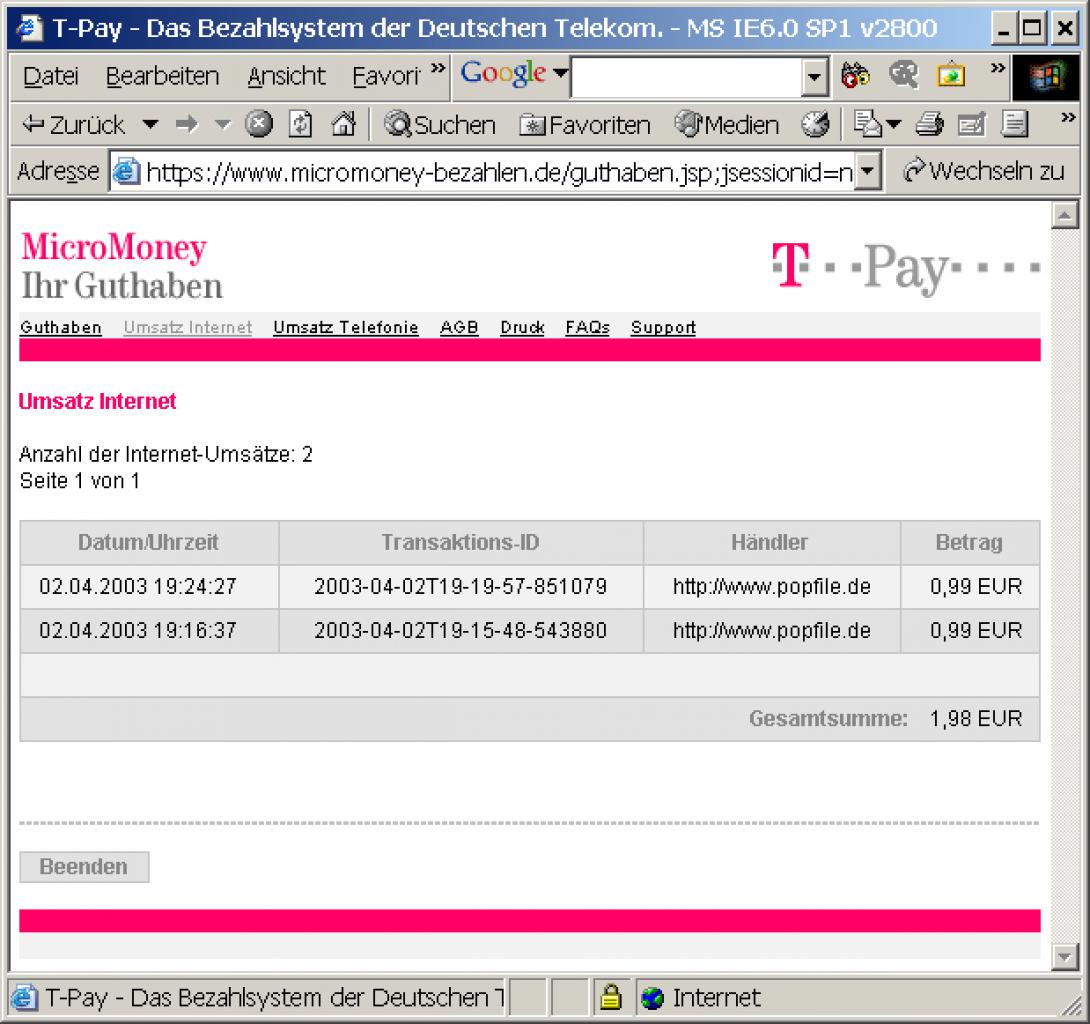
Task: Click the Google toolbar binoculars search icon
Action: point(855,74)
